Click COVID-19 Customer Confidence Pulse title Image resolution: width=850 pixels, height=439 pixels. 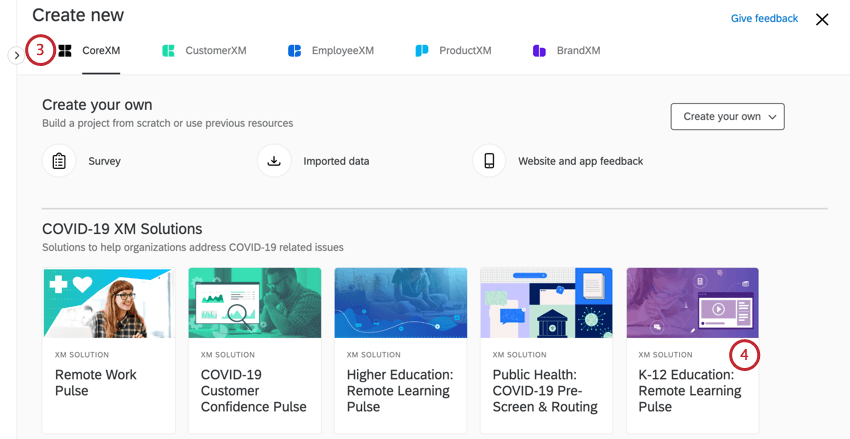tap(254, 391)
